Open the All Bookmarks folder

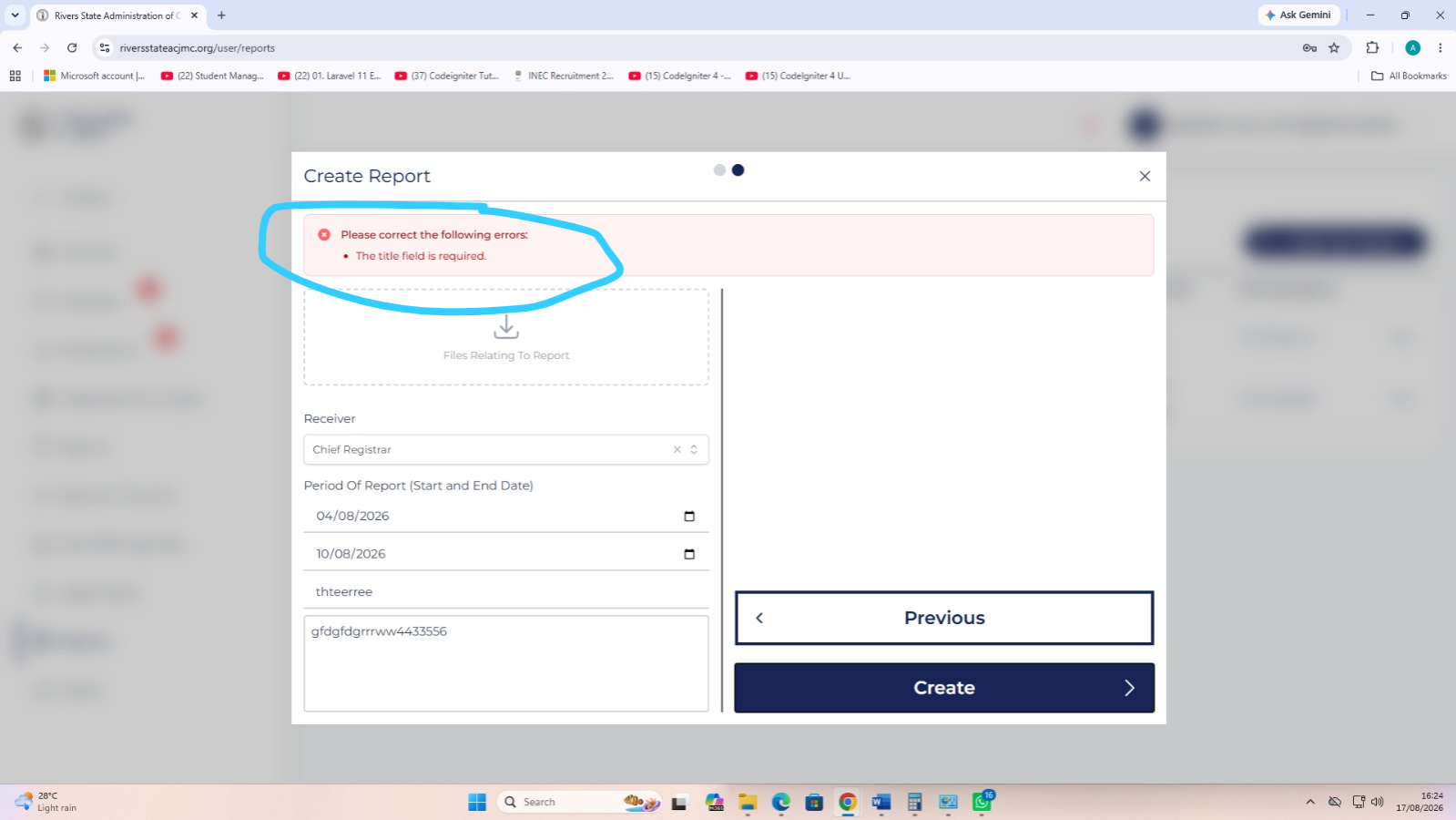1409,76
